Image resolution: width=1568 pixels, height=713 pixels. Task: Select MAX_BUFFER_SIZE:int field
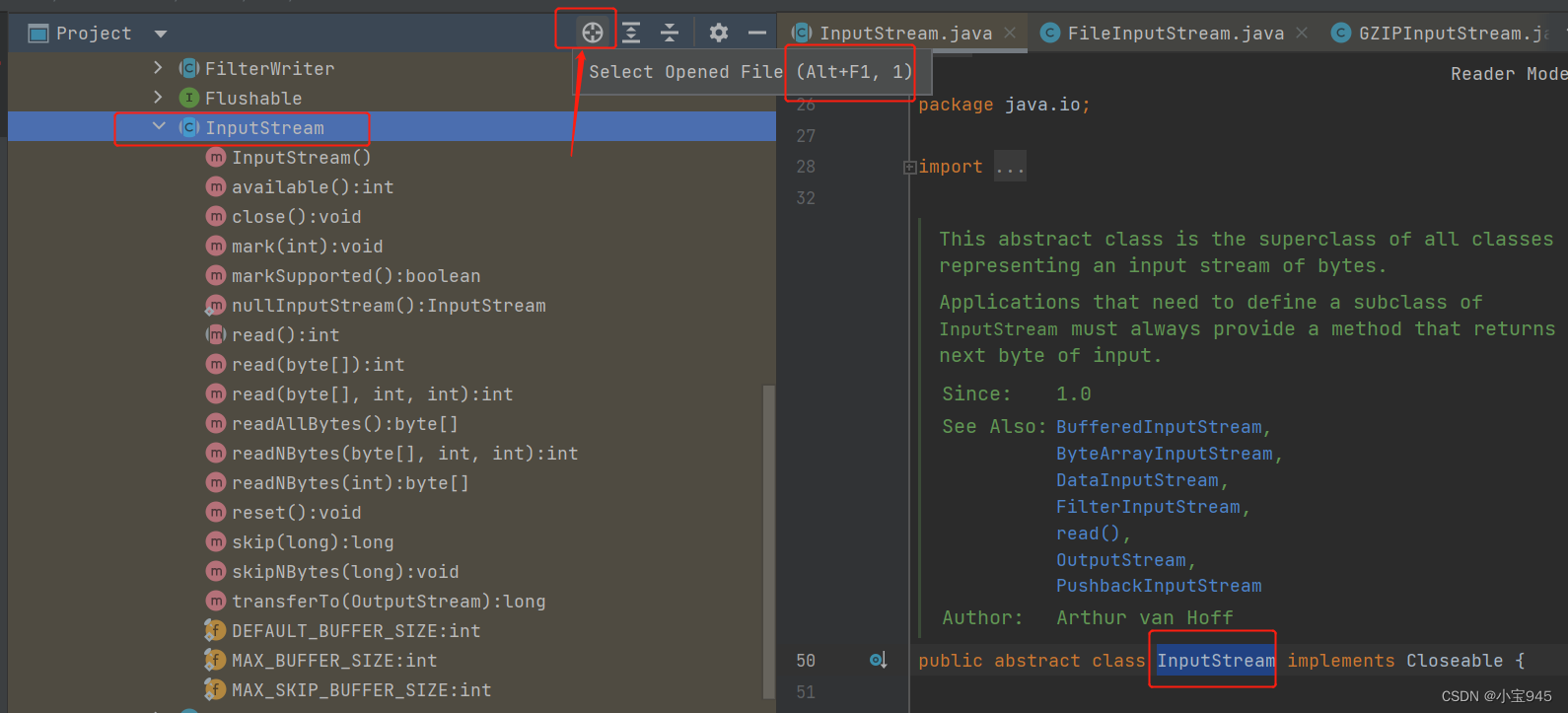(334, 661)
